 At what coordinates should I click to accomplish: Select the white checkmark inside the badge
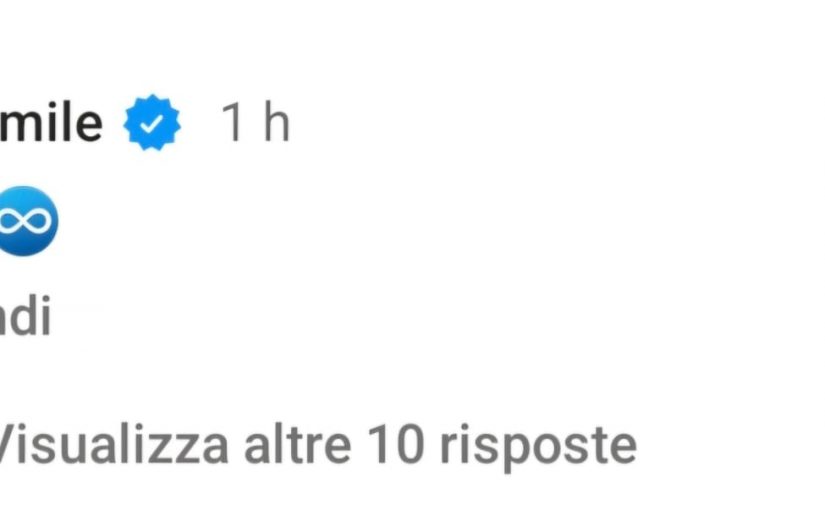152,124
